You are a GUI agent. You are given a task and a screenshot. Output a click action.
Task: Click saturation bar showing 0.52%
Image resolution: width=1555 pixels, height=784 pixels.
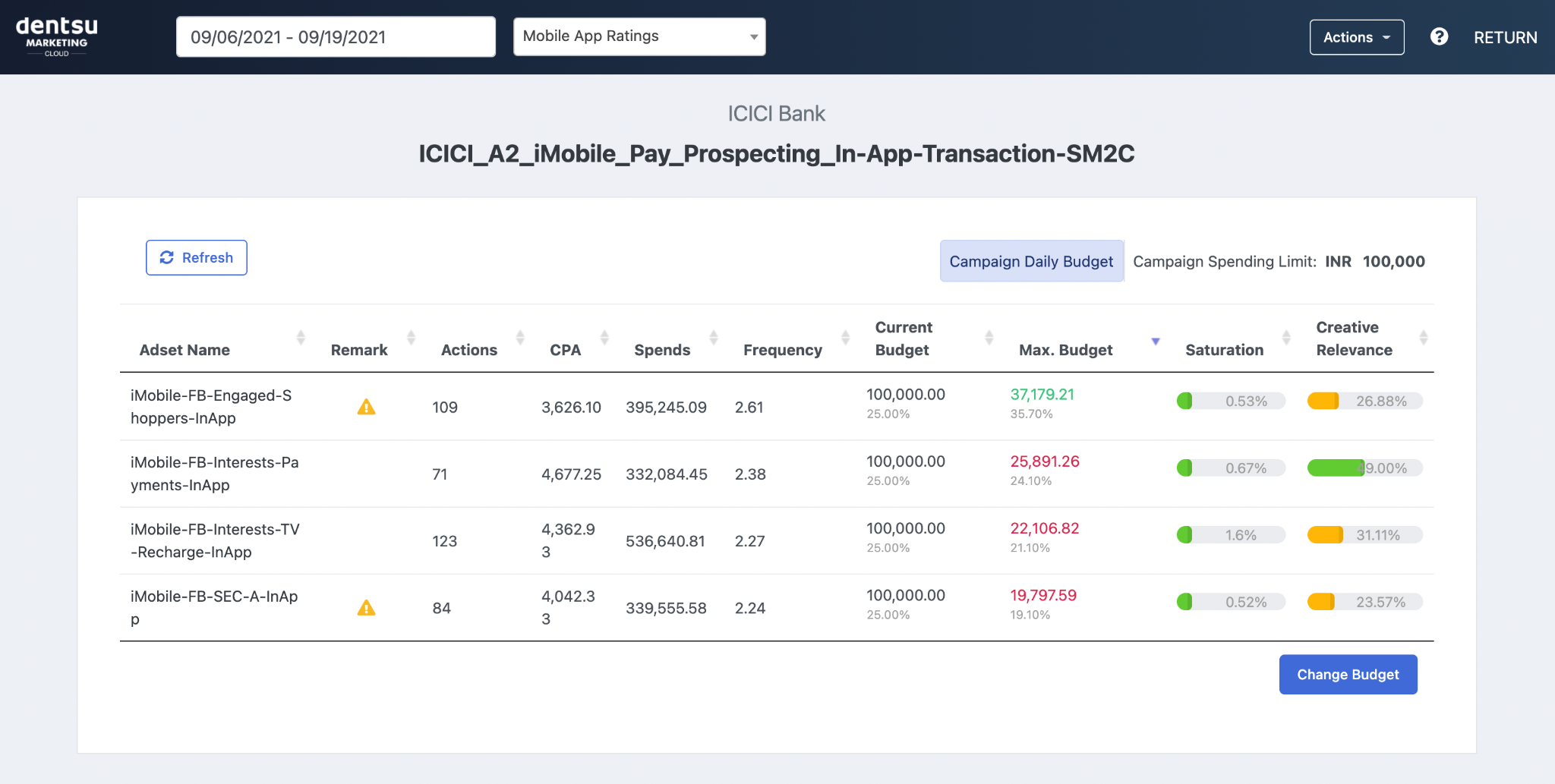pyautogui.click(x=1231, y=602)
